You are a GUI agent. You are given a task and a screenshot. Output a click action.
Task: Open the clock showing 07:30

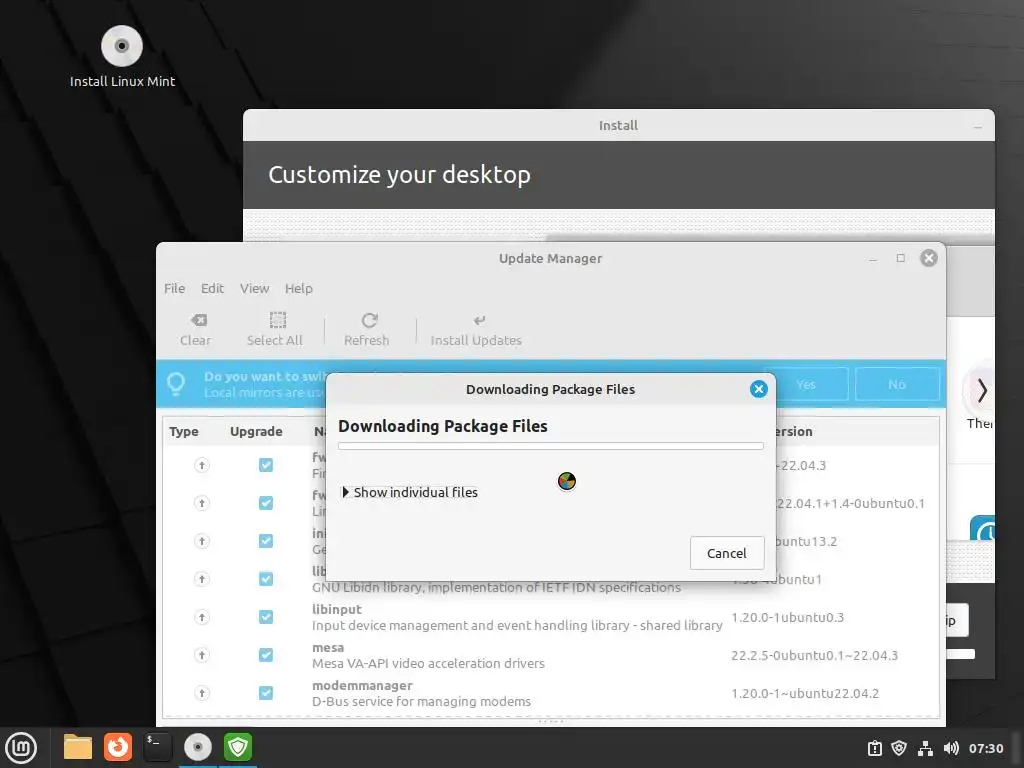pyautogui.click(x=985, y=748)
